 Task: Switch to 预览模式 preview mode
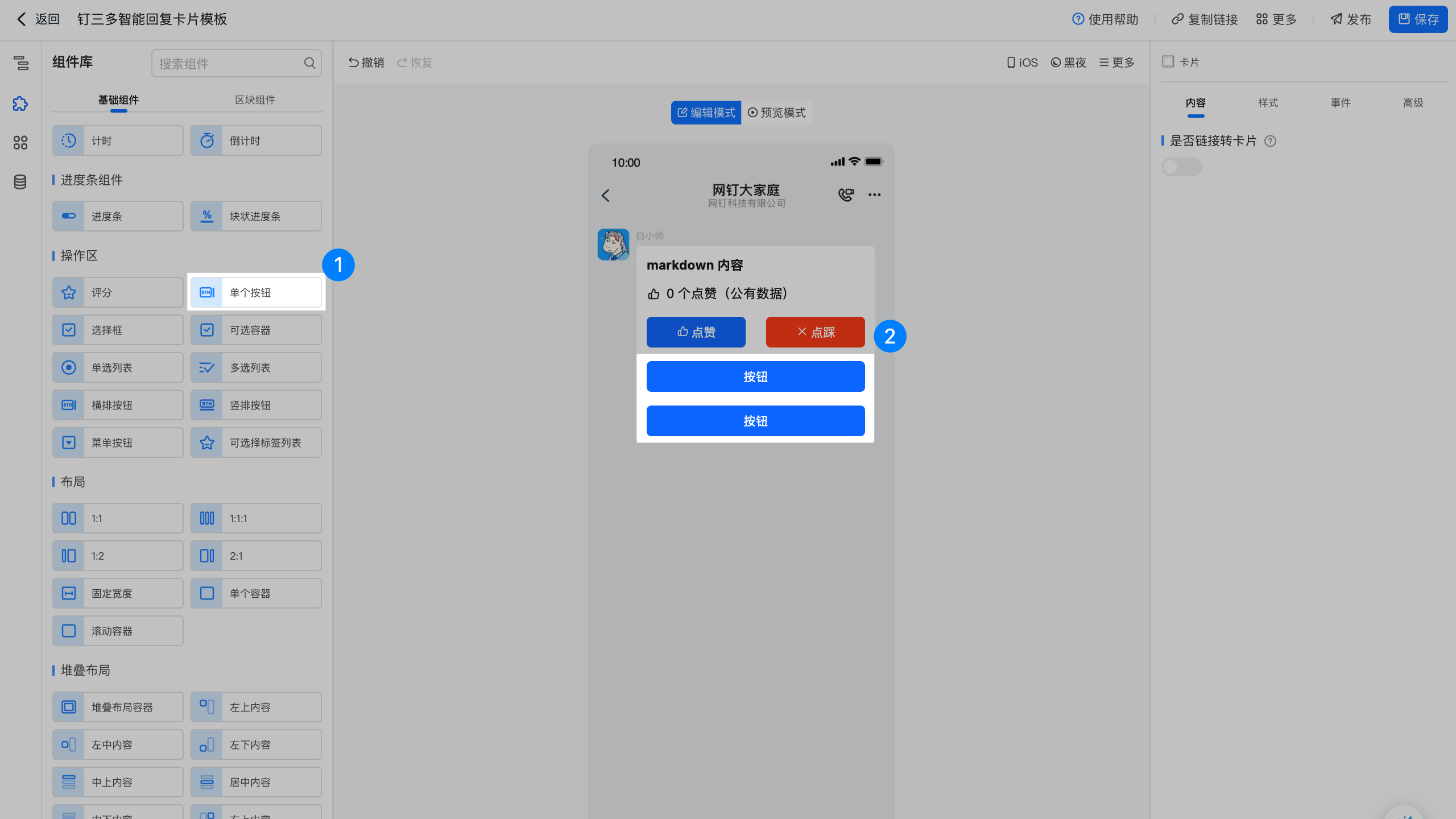coord(777,113)
